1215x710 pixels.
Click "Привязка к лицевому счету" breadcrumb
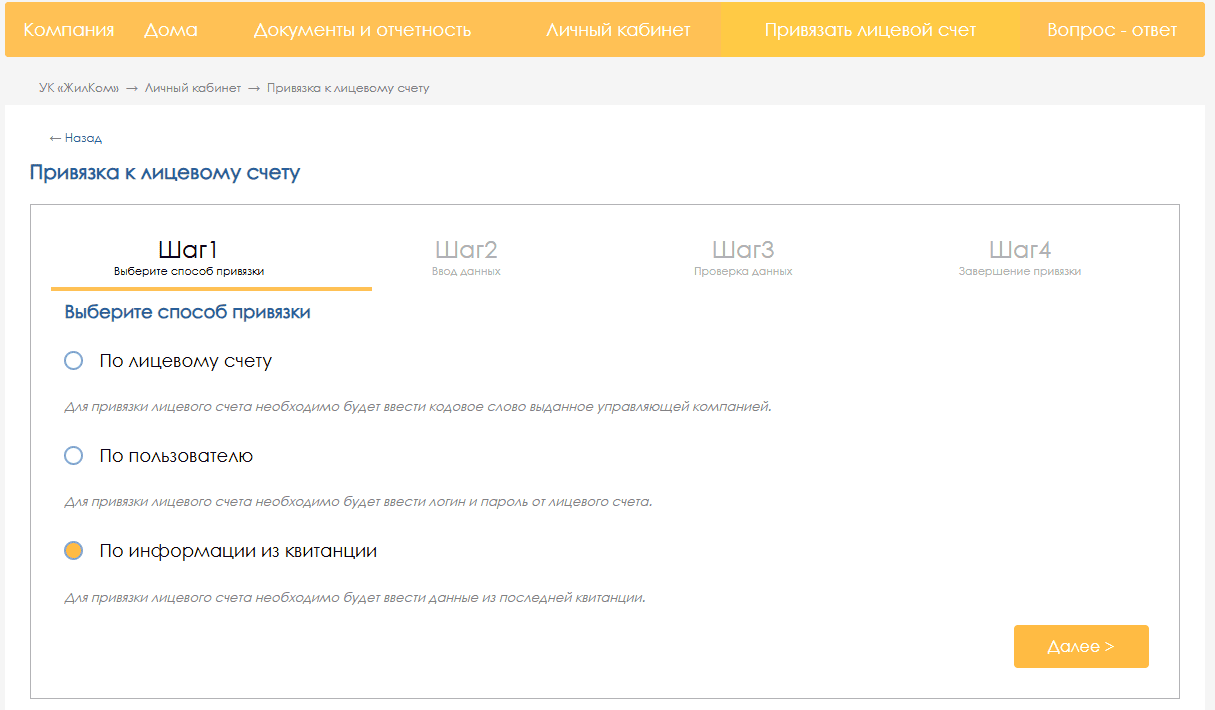coord(348,88)
